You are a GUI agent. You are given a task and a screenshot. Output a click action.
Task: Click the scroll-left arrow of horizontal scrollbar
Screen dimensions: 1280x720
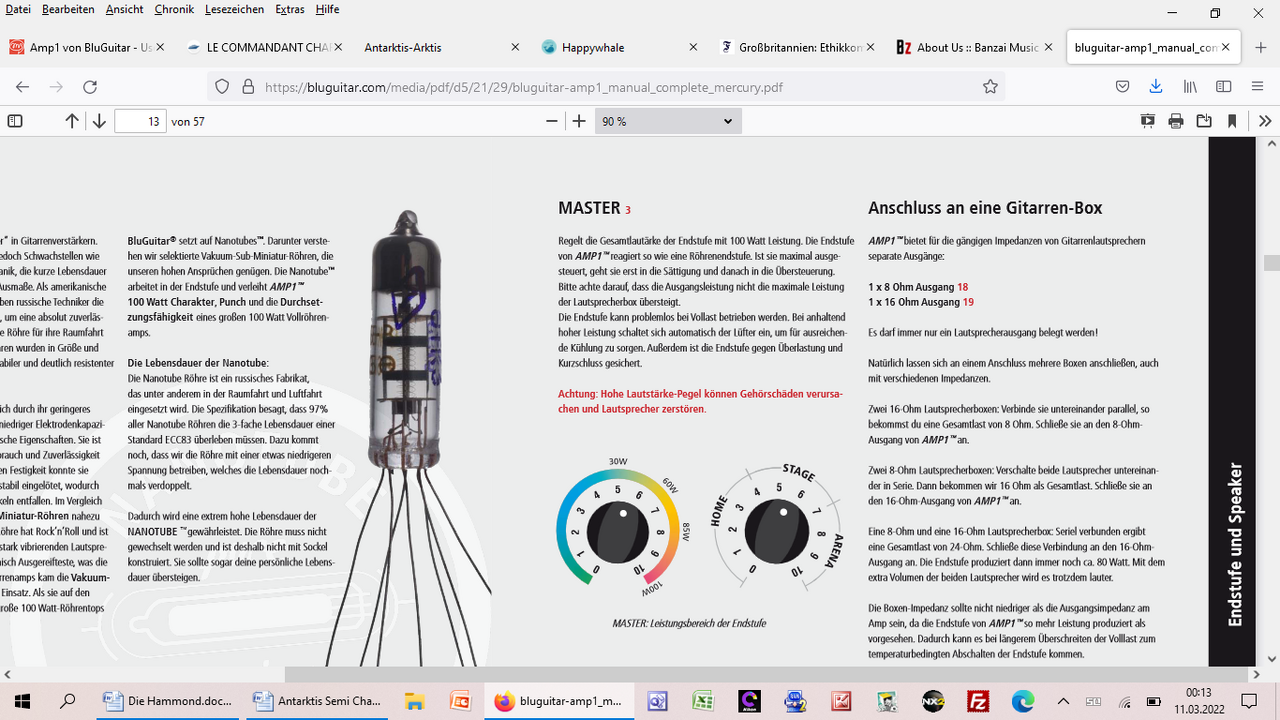[8, 675]
